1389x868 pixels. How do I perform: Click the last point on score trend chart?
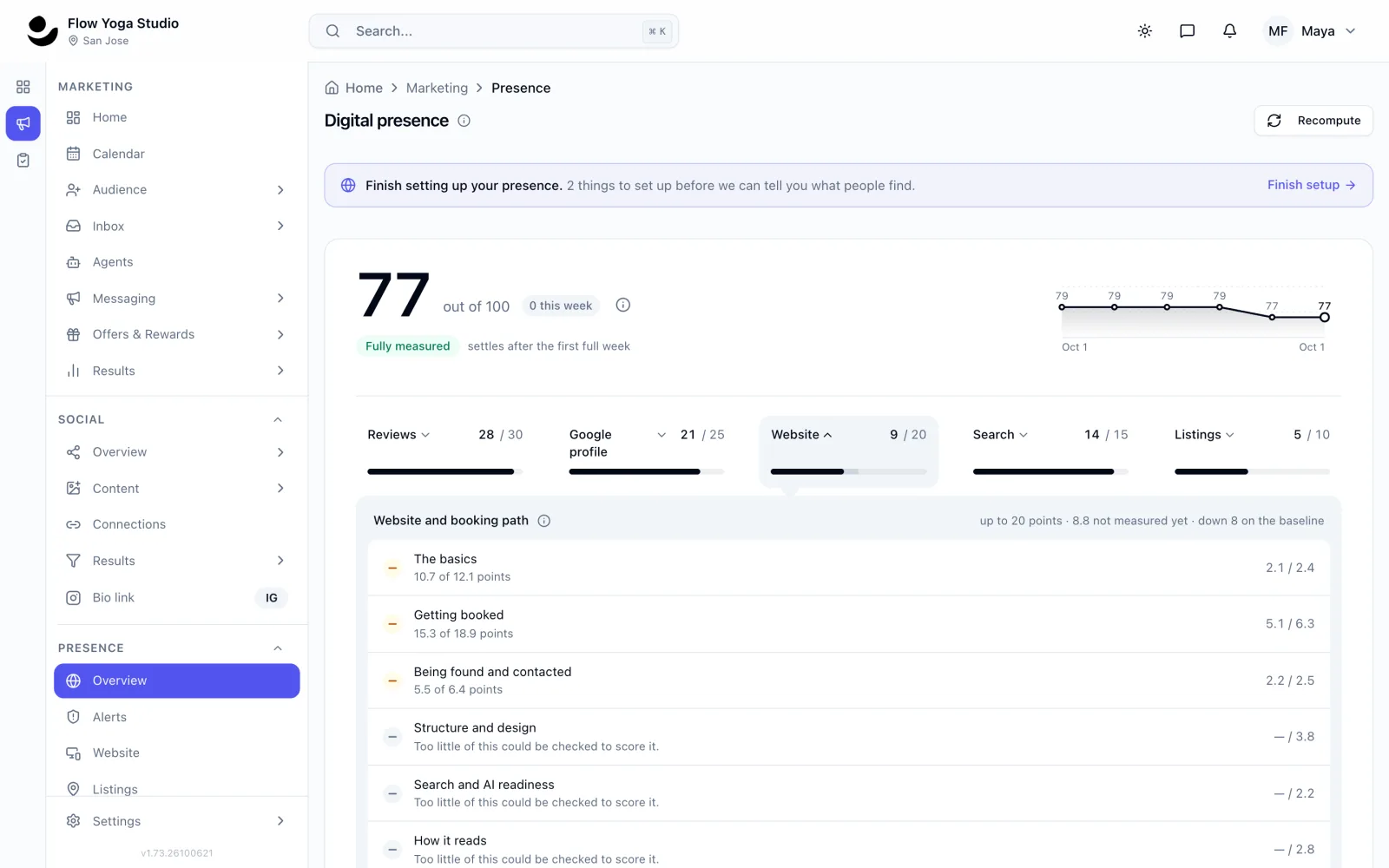(1325, 317)
